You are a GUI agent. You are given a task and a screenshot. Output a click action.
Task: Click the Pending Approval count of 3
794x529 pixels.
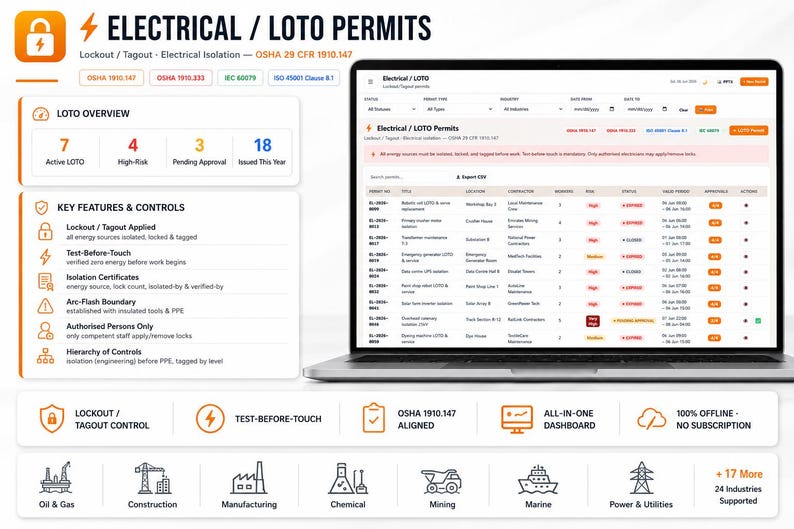(x=200, y=145)
